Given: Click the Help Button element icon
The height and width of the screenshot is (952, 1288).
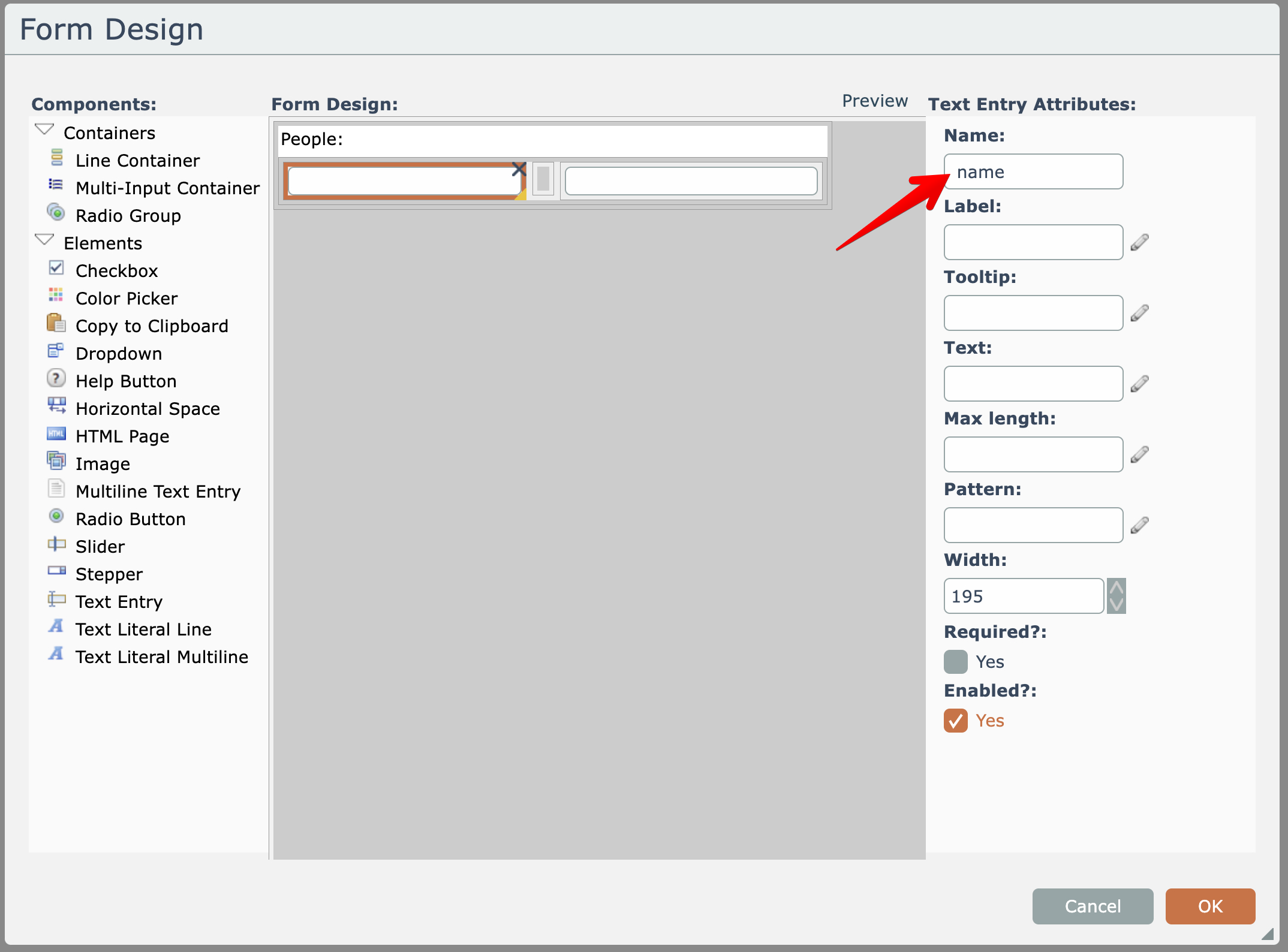Looking at the screenshot, I should [x=56, y=378].
